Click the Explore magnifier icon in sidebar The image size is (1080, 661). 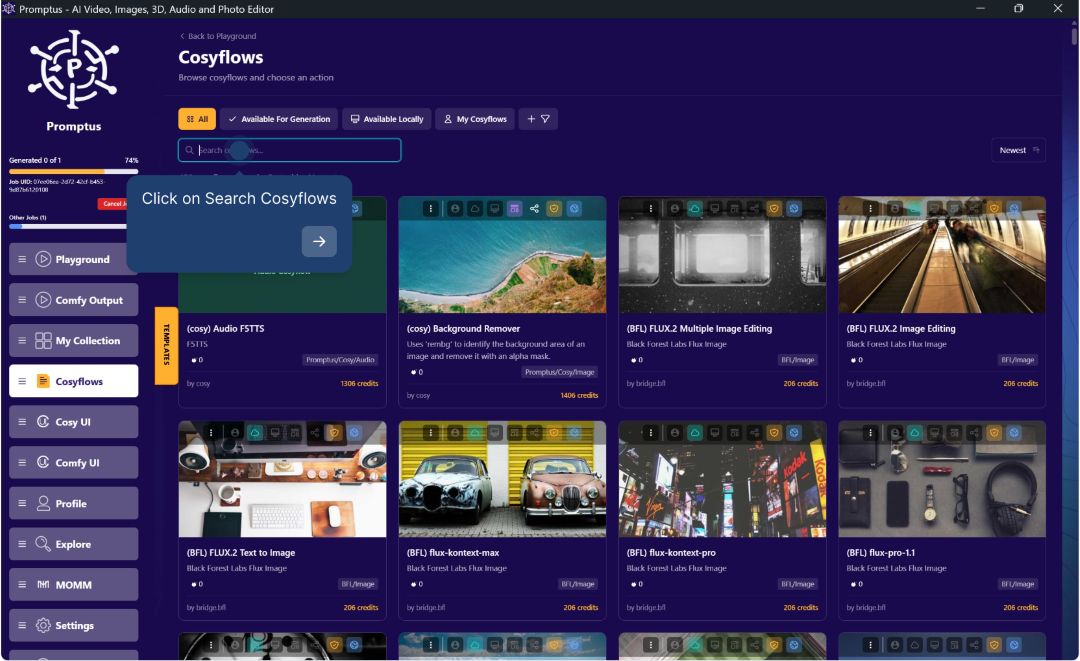point(43,544)
